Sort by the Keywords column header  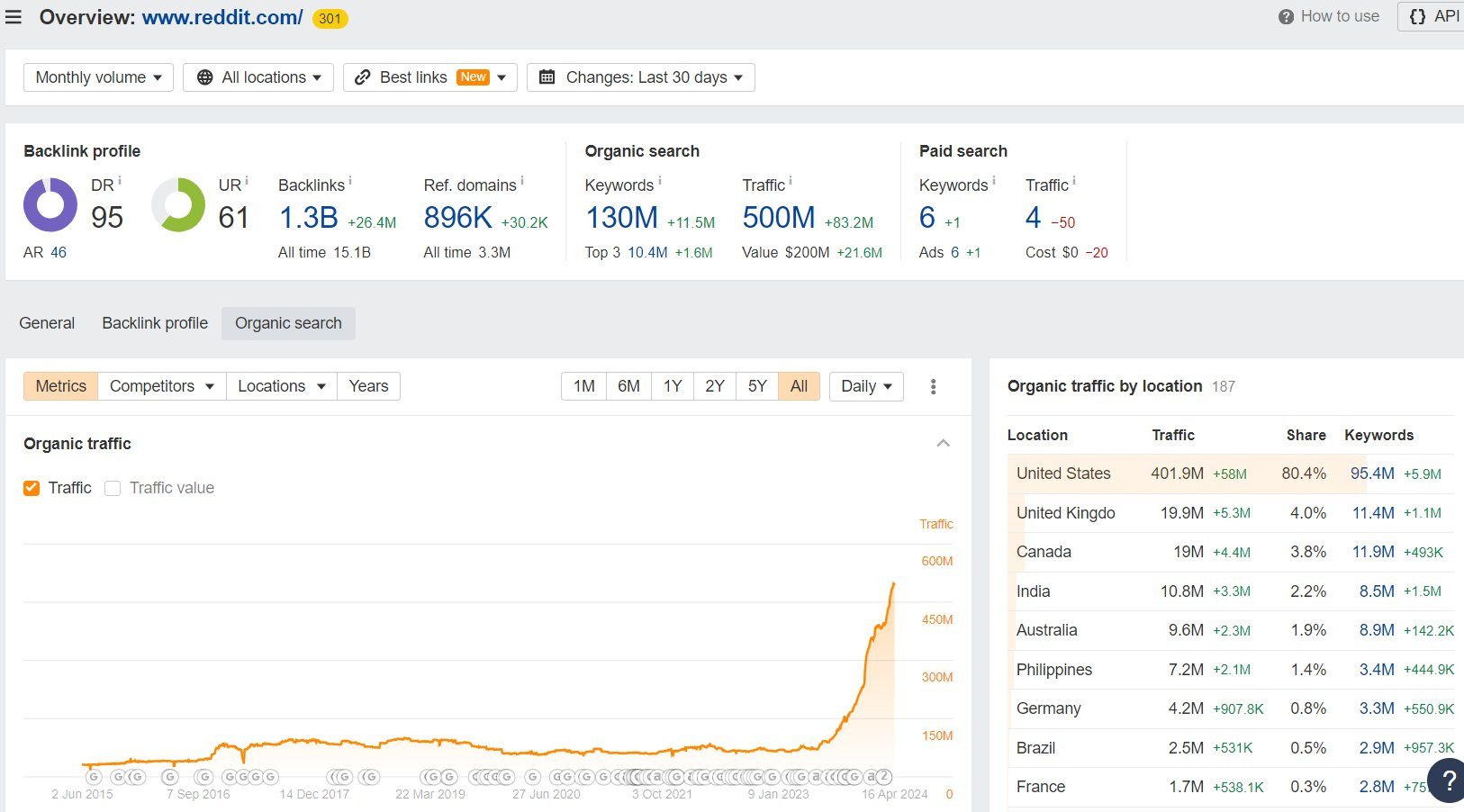click(1378, 435)
